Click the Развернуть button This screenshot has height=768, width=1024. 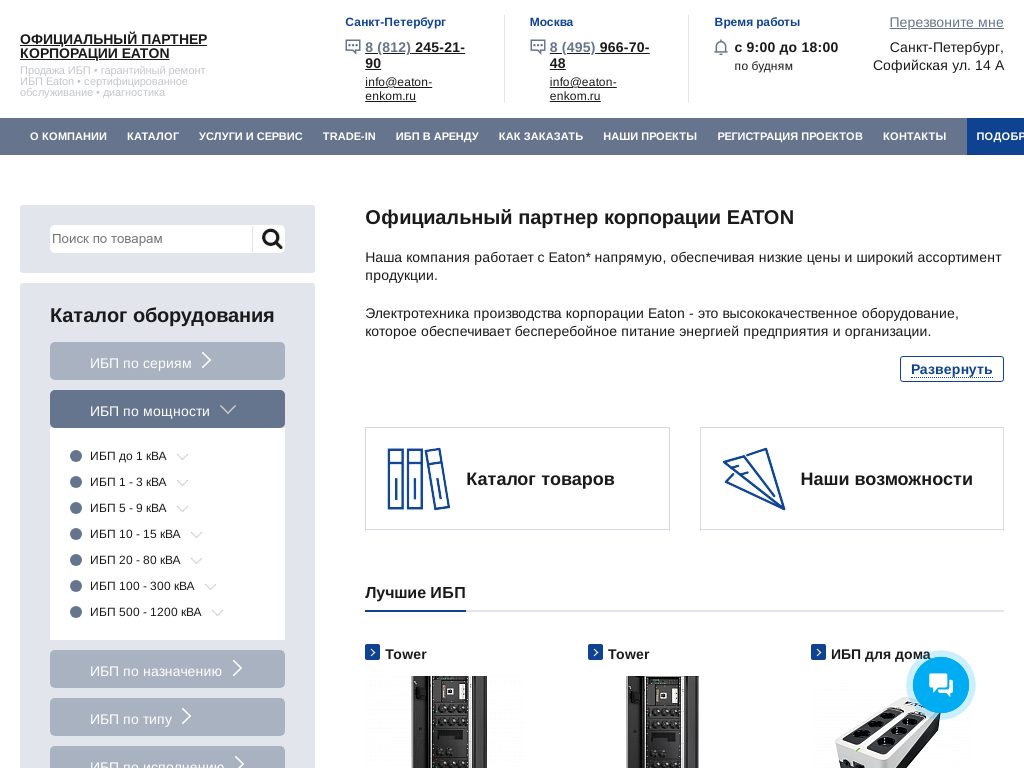[x=952, y=369]
